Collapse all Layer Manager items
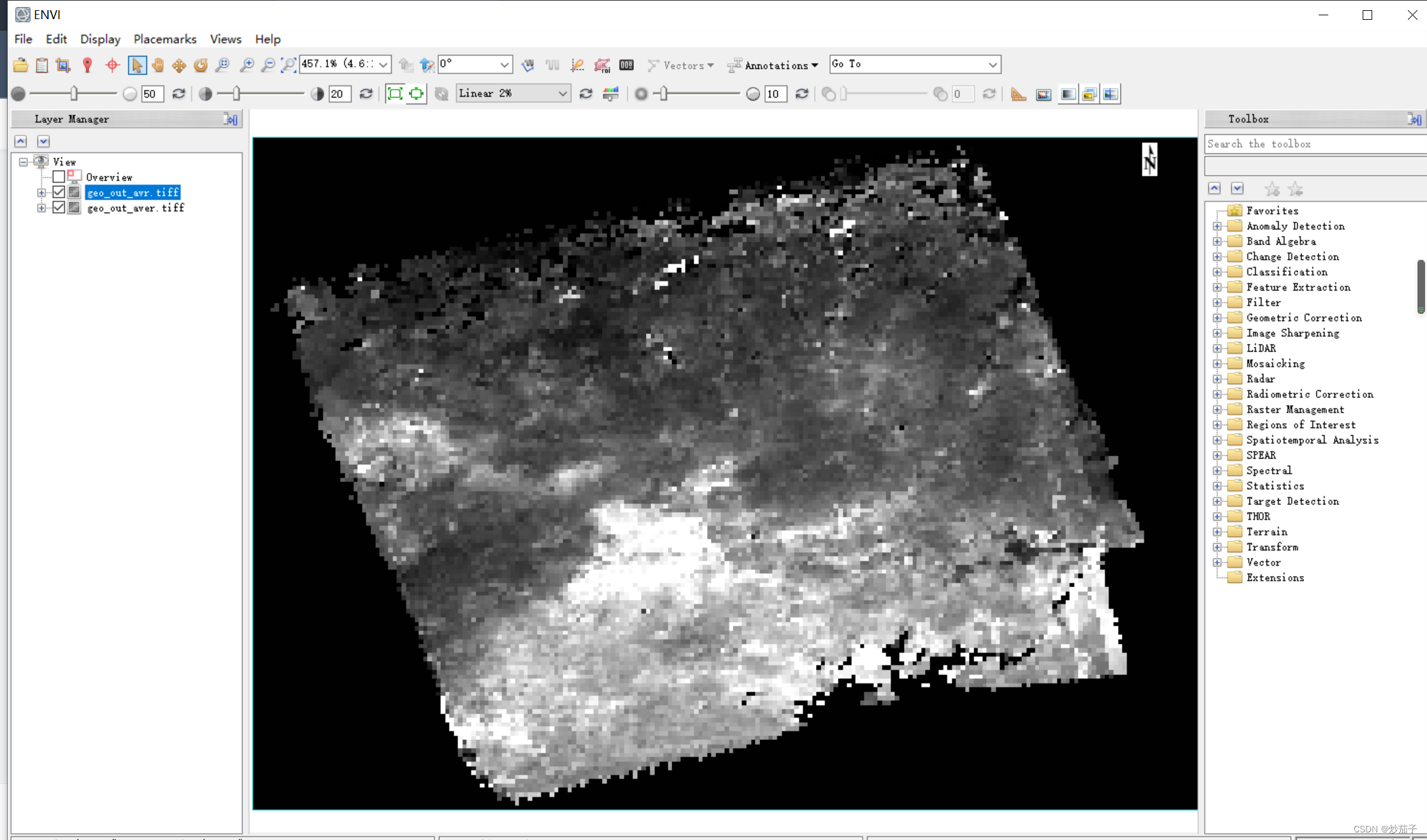1427x840 pixels. pos(21,141)
